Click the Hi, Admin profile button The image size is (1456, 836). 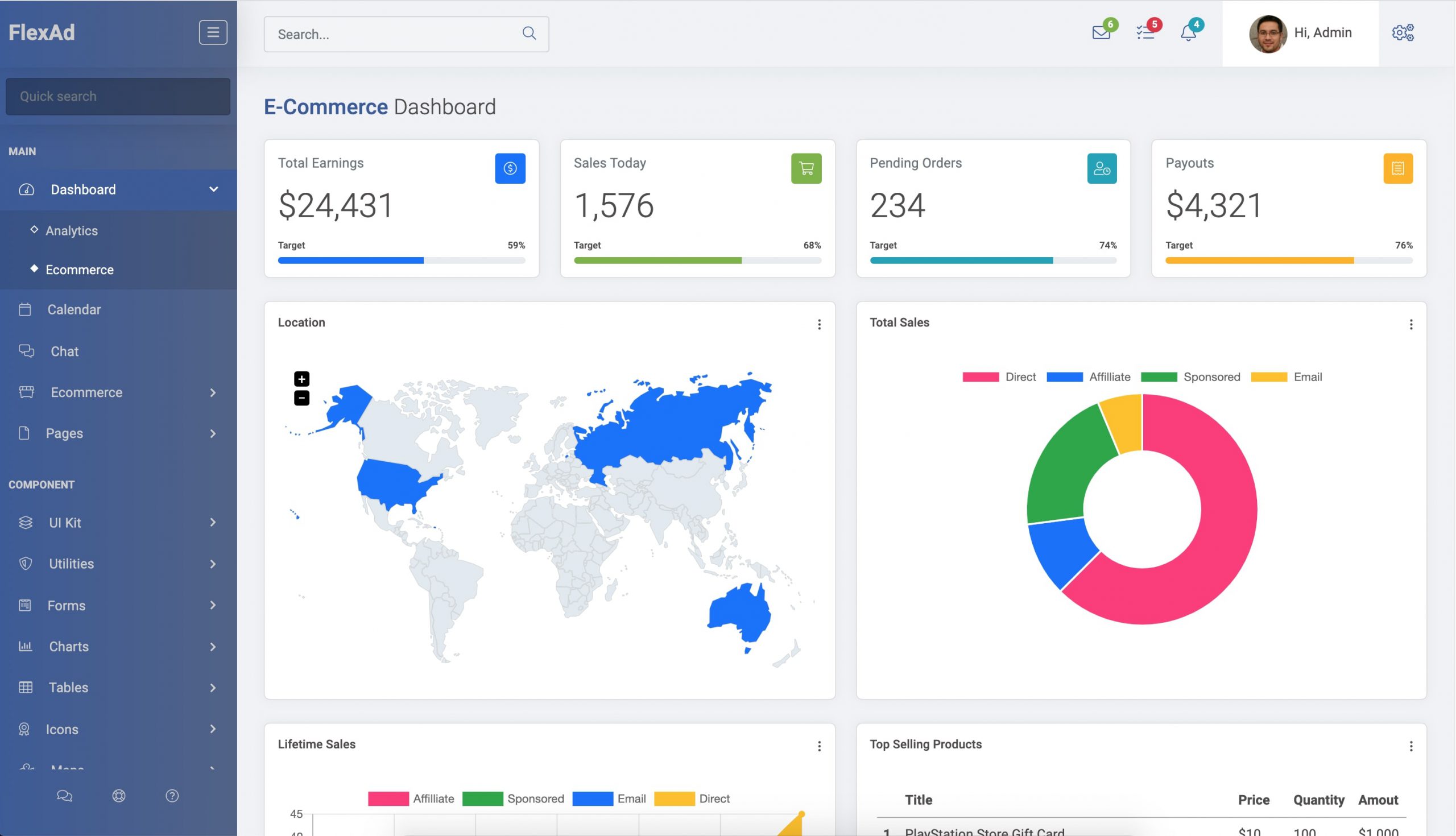coord(1300,34)
